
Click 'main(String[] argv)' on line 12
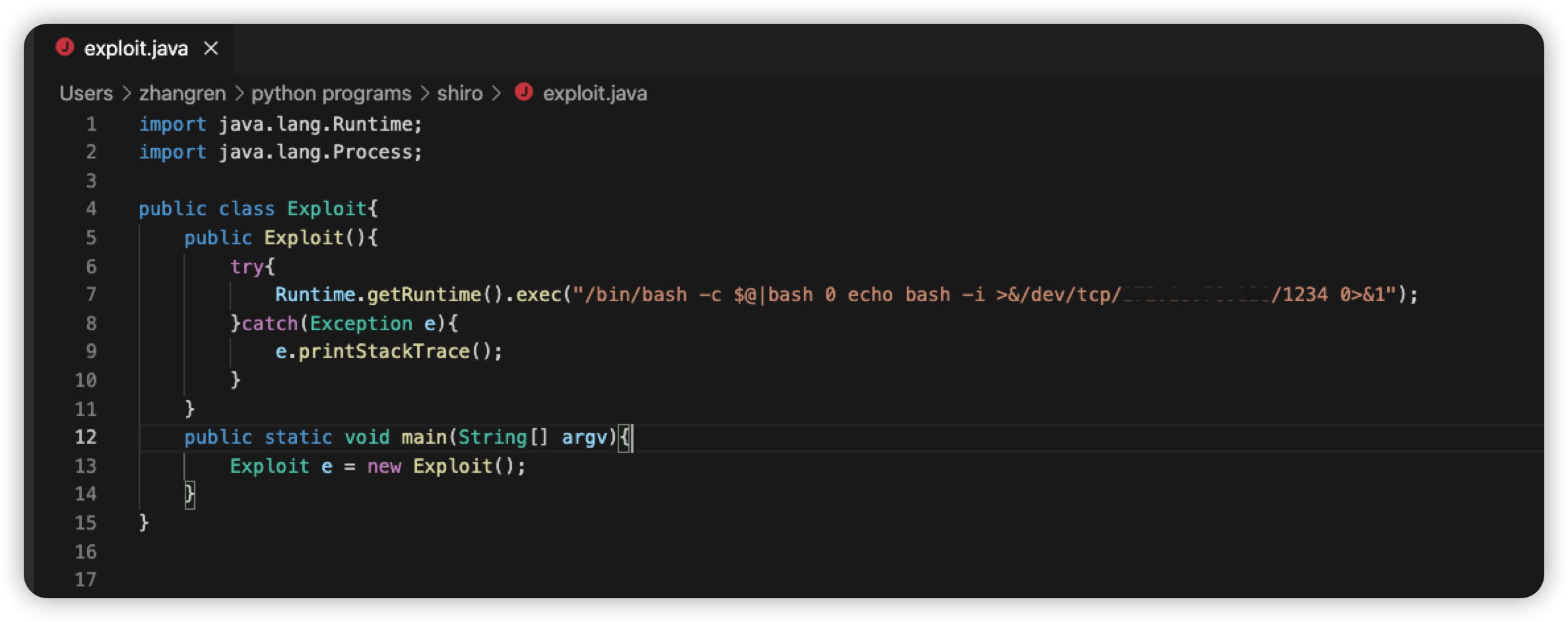[509, 437]
